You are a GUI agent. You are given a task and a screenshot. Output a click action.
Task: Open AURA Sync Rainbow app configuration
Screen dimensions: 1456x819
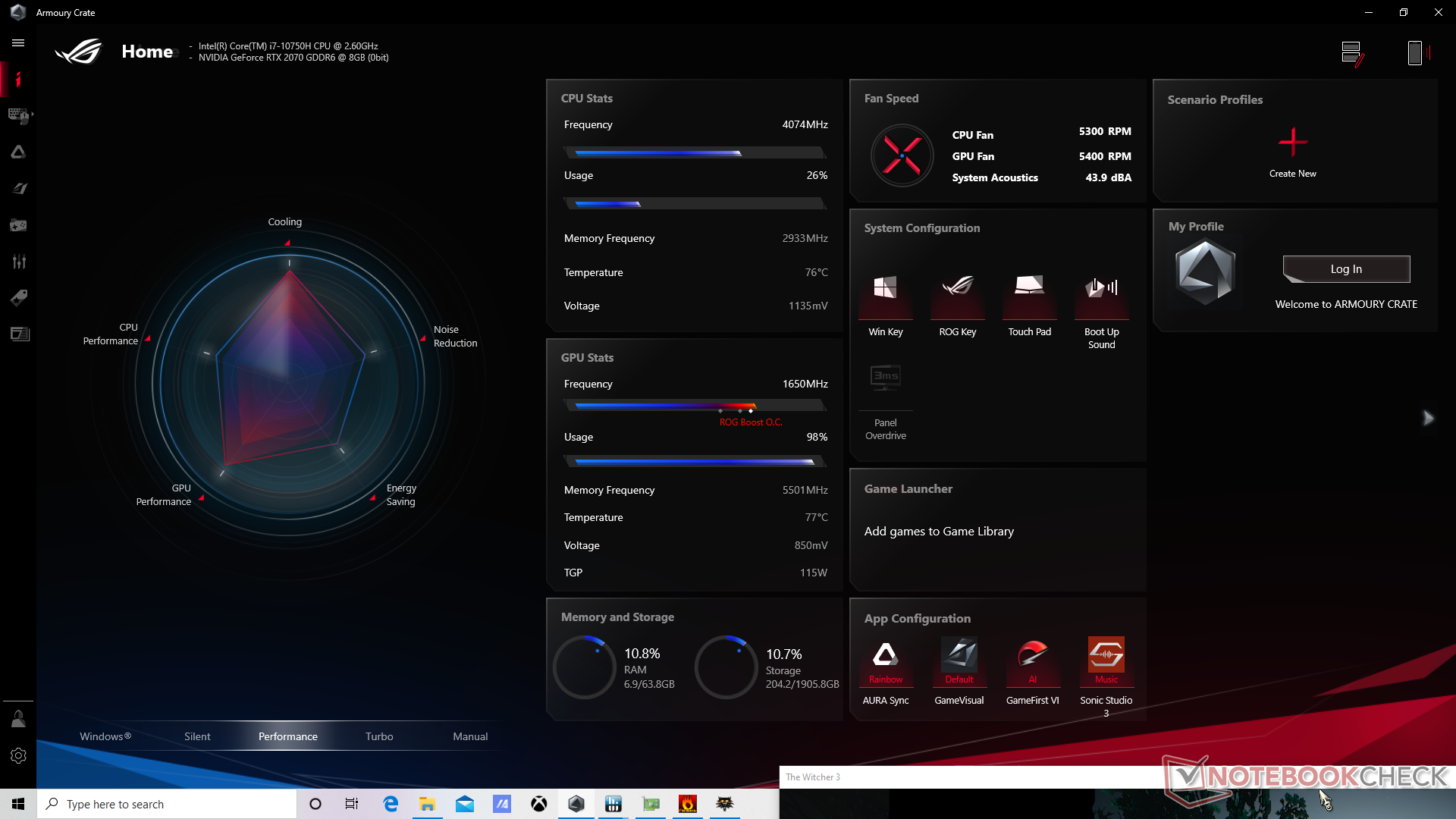886,671
